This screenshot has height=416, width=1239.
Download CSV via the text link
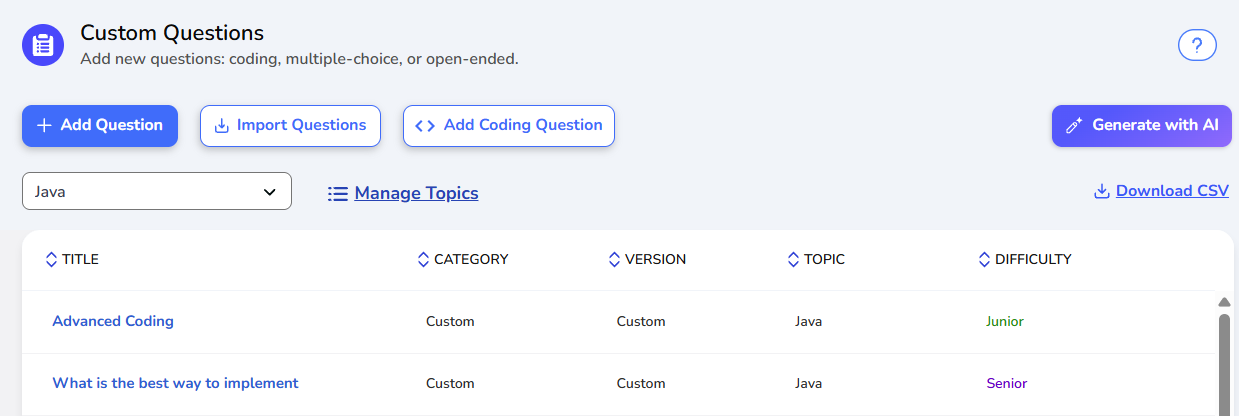click(1172, 191)
